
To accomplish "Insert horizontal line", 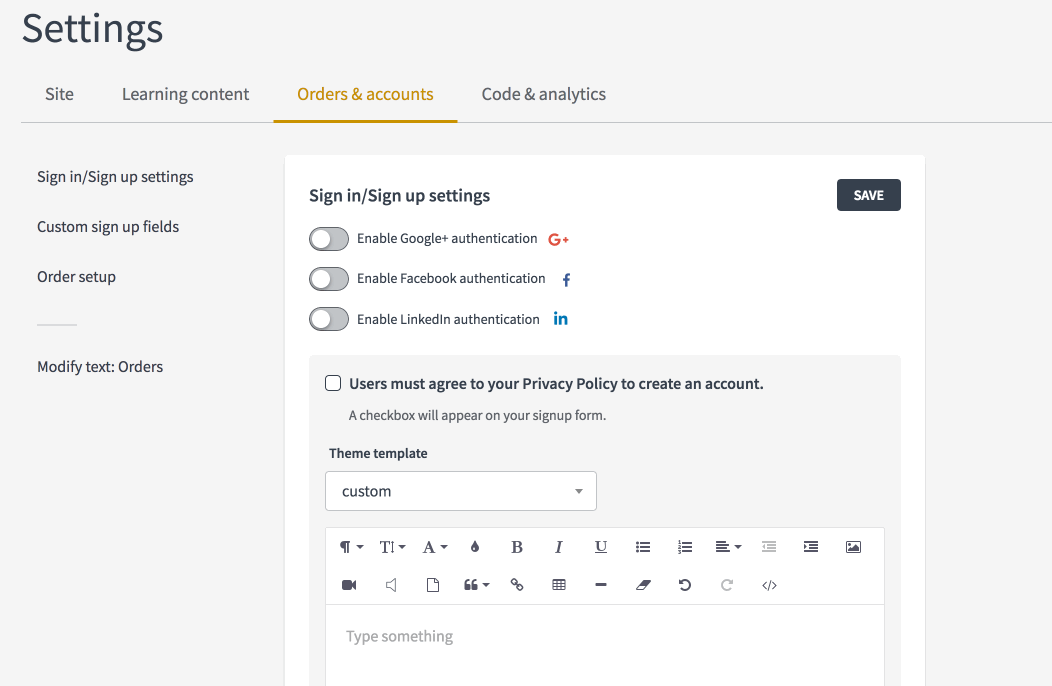I will point(600,585).
